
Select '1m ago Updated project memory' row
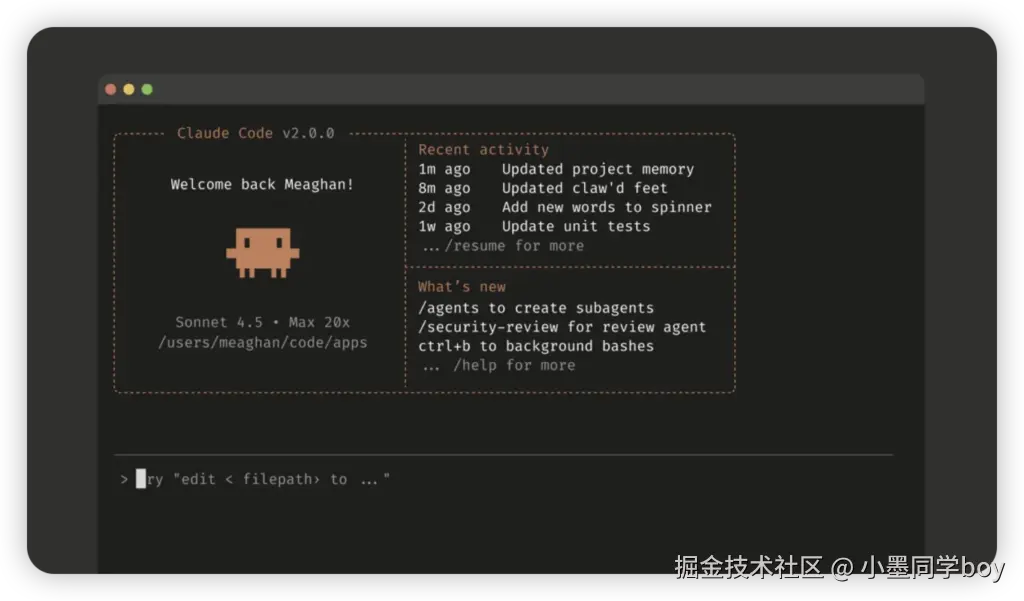pos(556,169)
